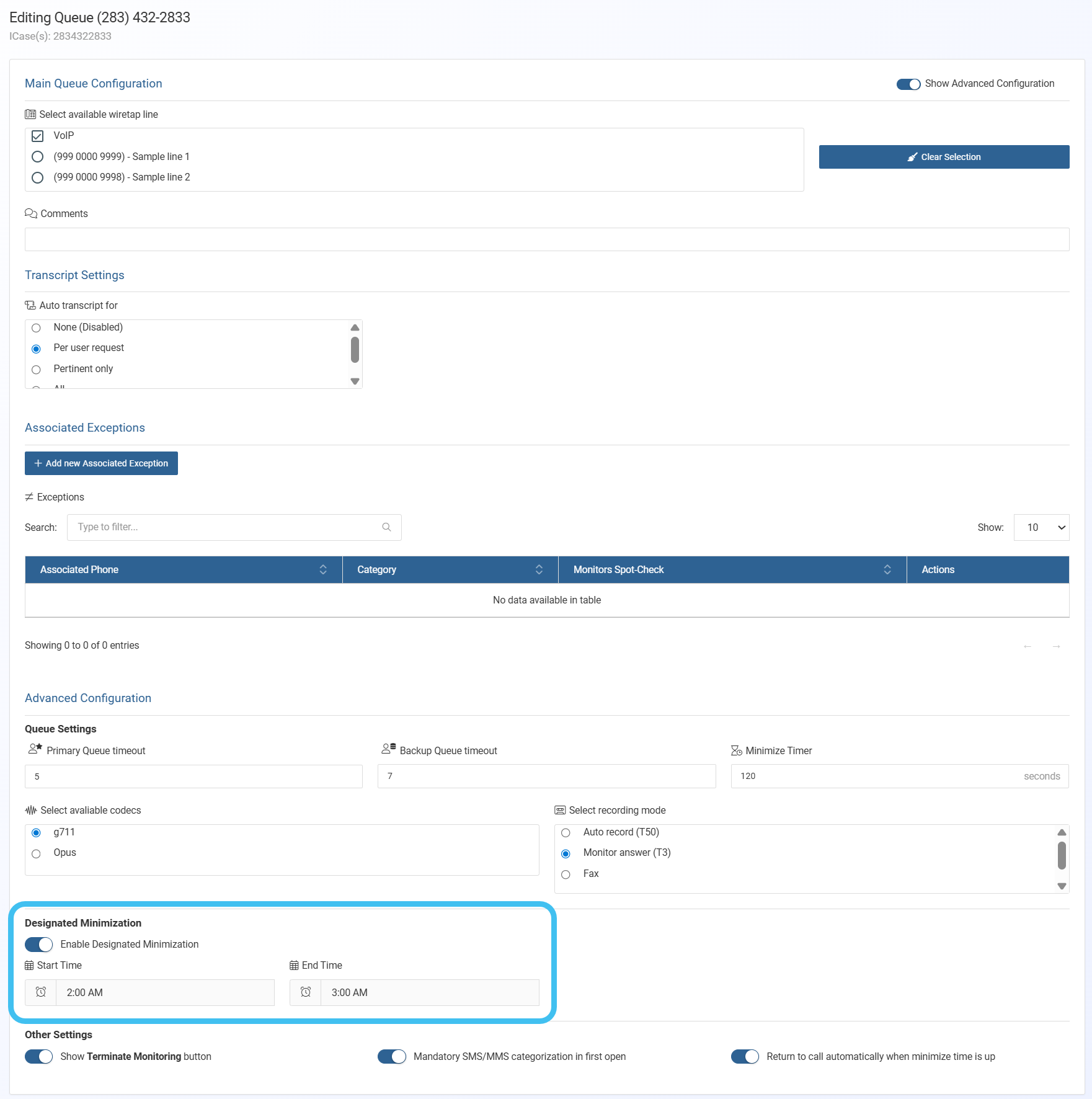Uncheck the VoIP wiretap line checkbox
Viewport: 1092px width, 1099px height.
click(37, 136)
